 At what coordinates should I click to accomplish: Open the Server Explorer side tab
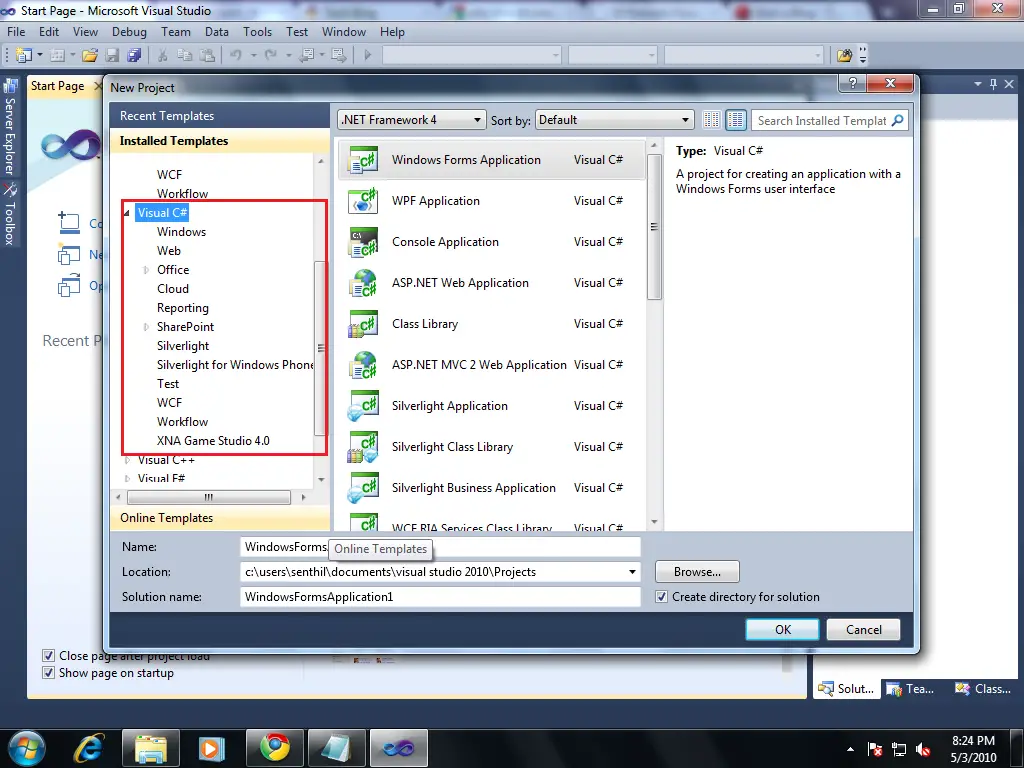coord(10,127)
